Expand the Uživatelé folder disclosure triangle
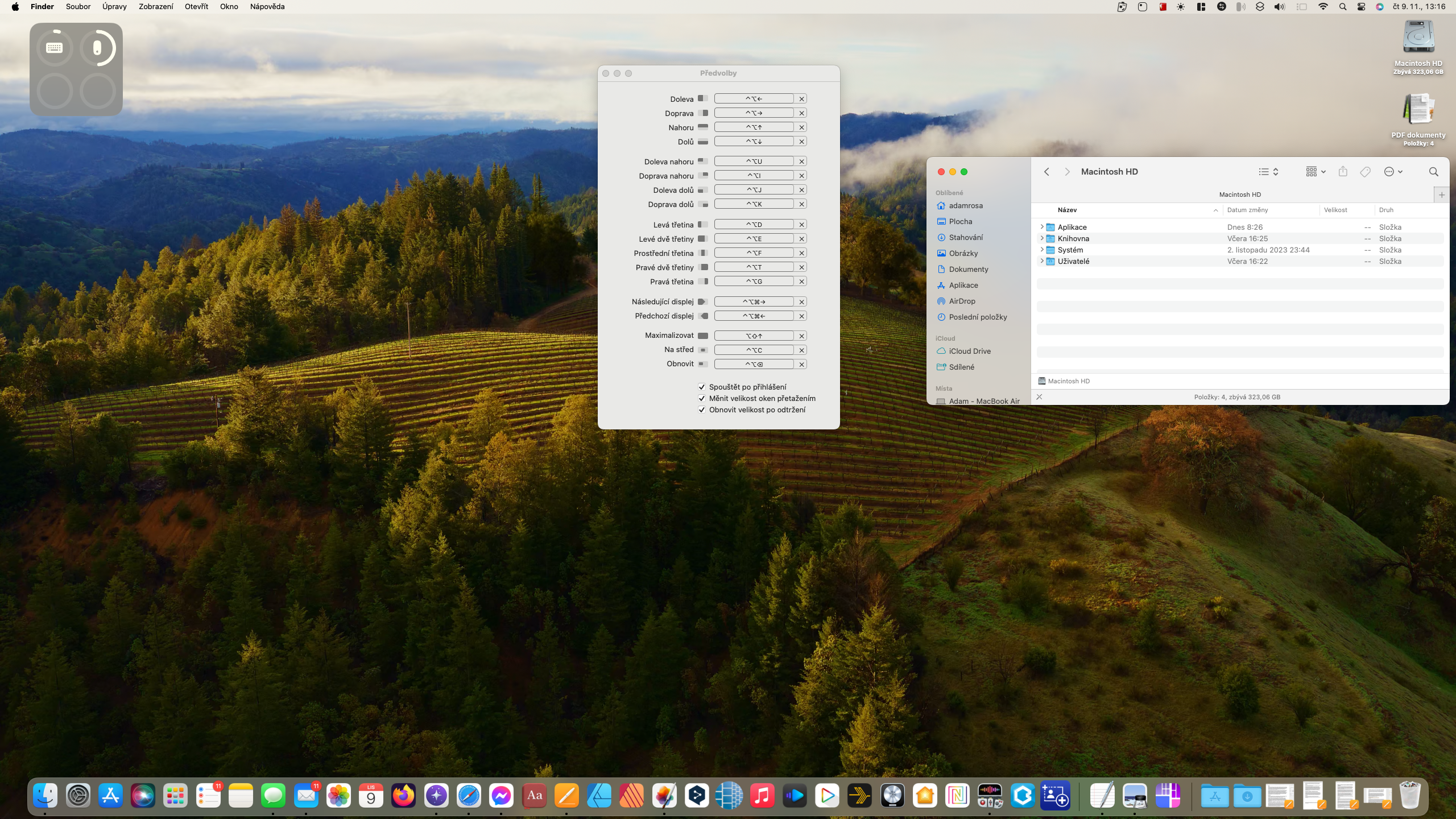 pos(1041,261)
